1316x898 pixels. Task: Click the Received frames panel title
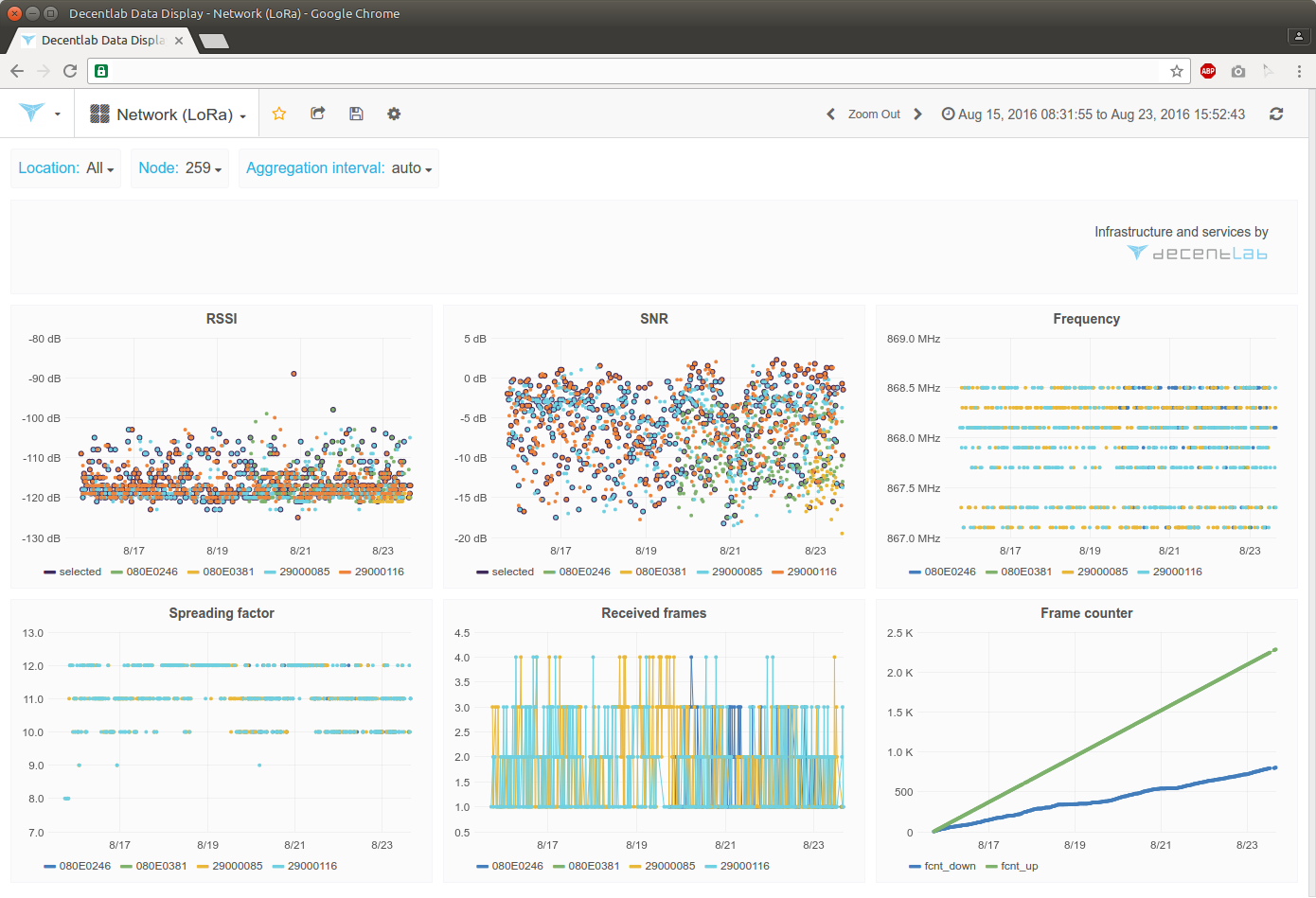tap(654, 613)
